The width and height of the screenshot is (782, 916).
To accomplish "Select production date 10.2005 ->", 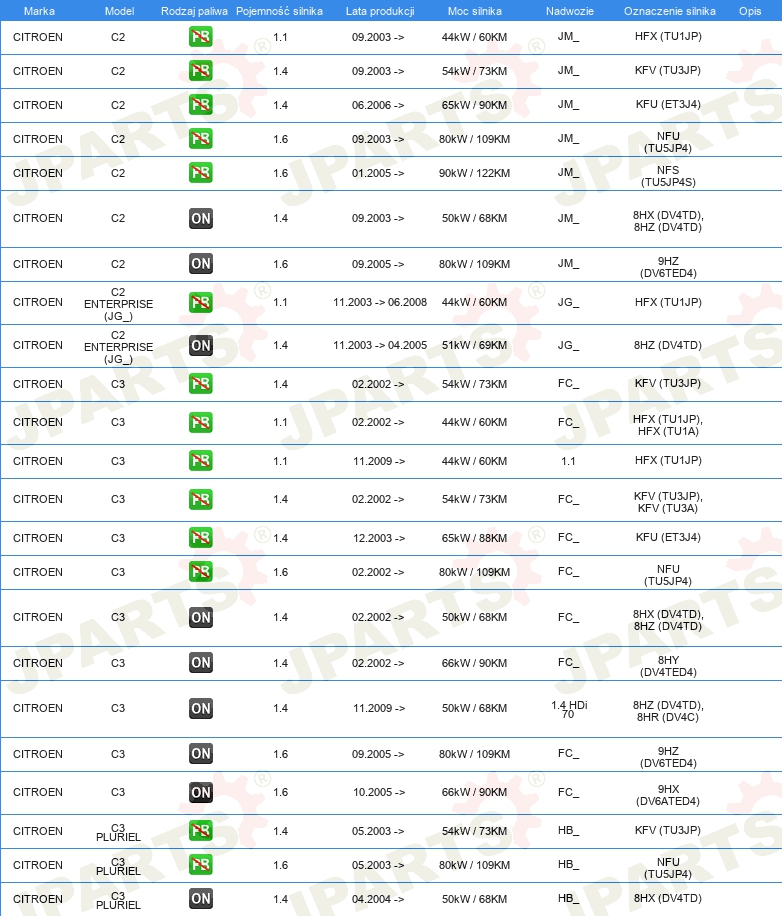I will coord(378,792).
